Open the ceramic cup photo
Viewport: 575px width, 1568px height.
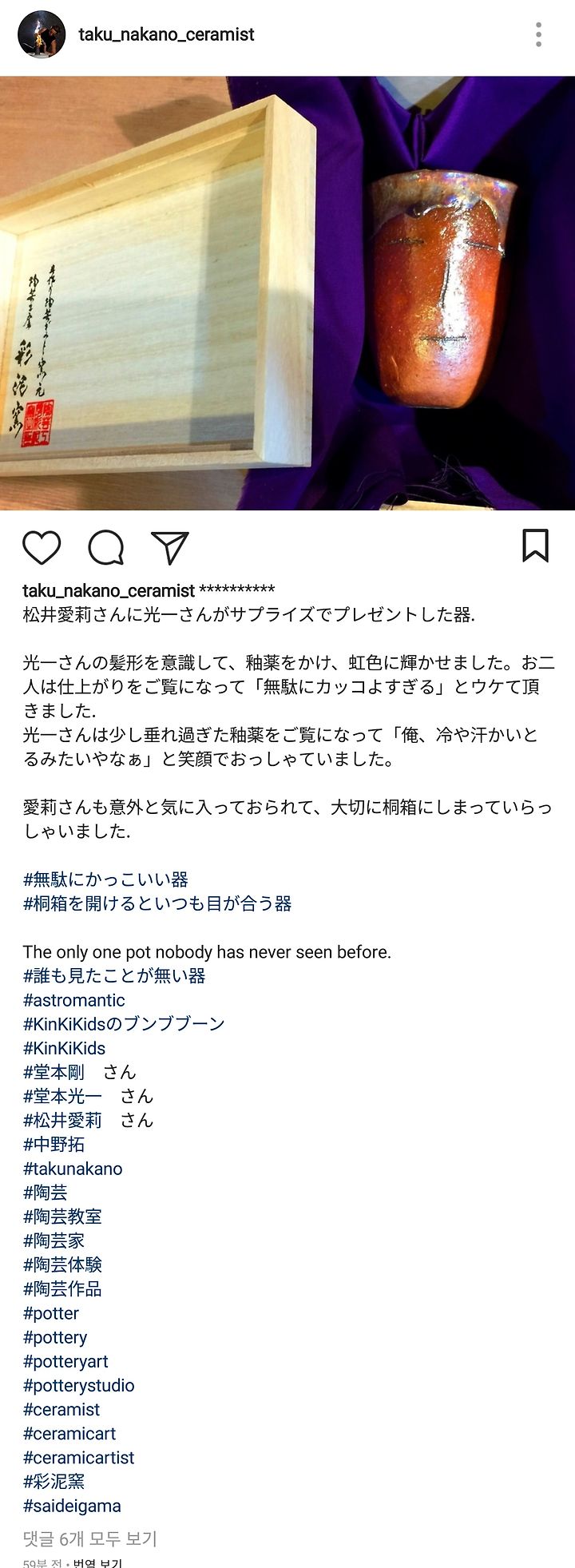[287, 293]
